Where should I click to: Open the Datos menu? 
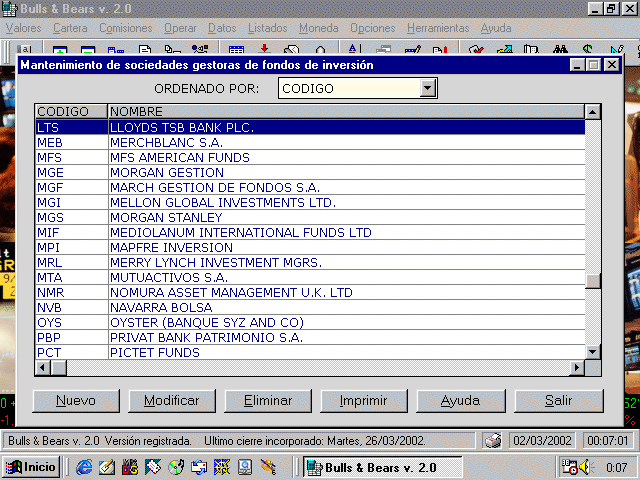click(222, 28)
